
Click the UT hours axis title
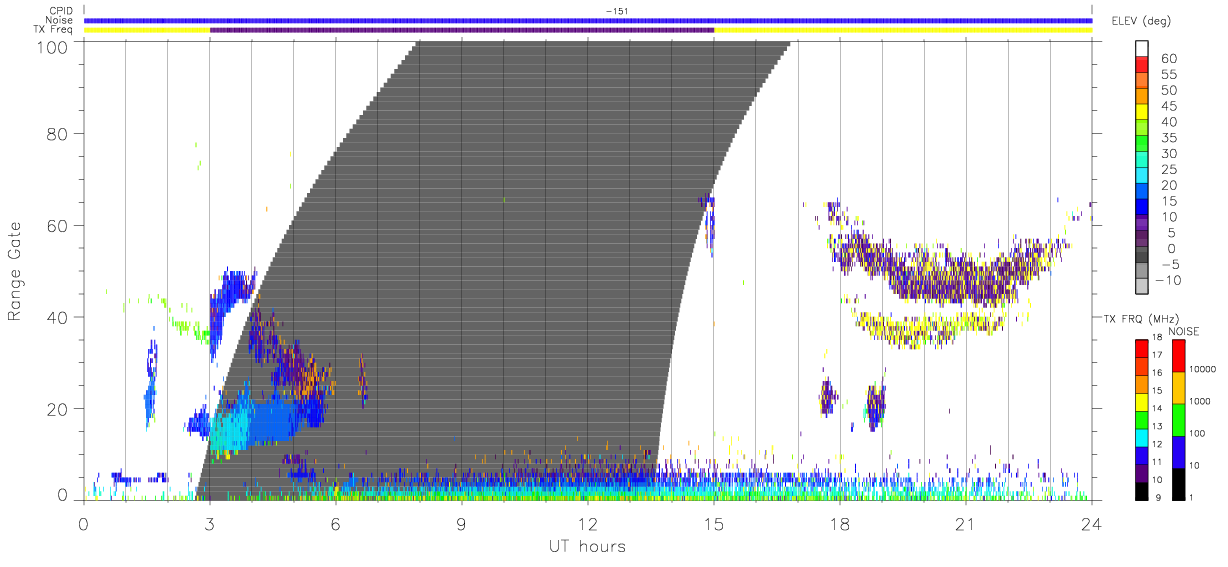(x=587, y=546)
